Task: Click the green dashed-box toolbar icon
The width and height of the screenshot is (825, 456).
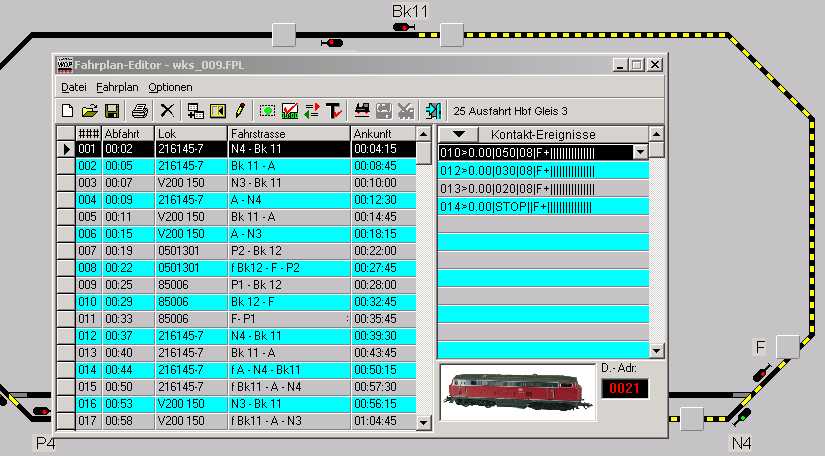Action: click(268, 110)
